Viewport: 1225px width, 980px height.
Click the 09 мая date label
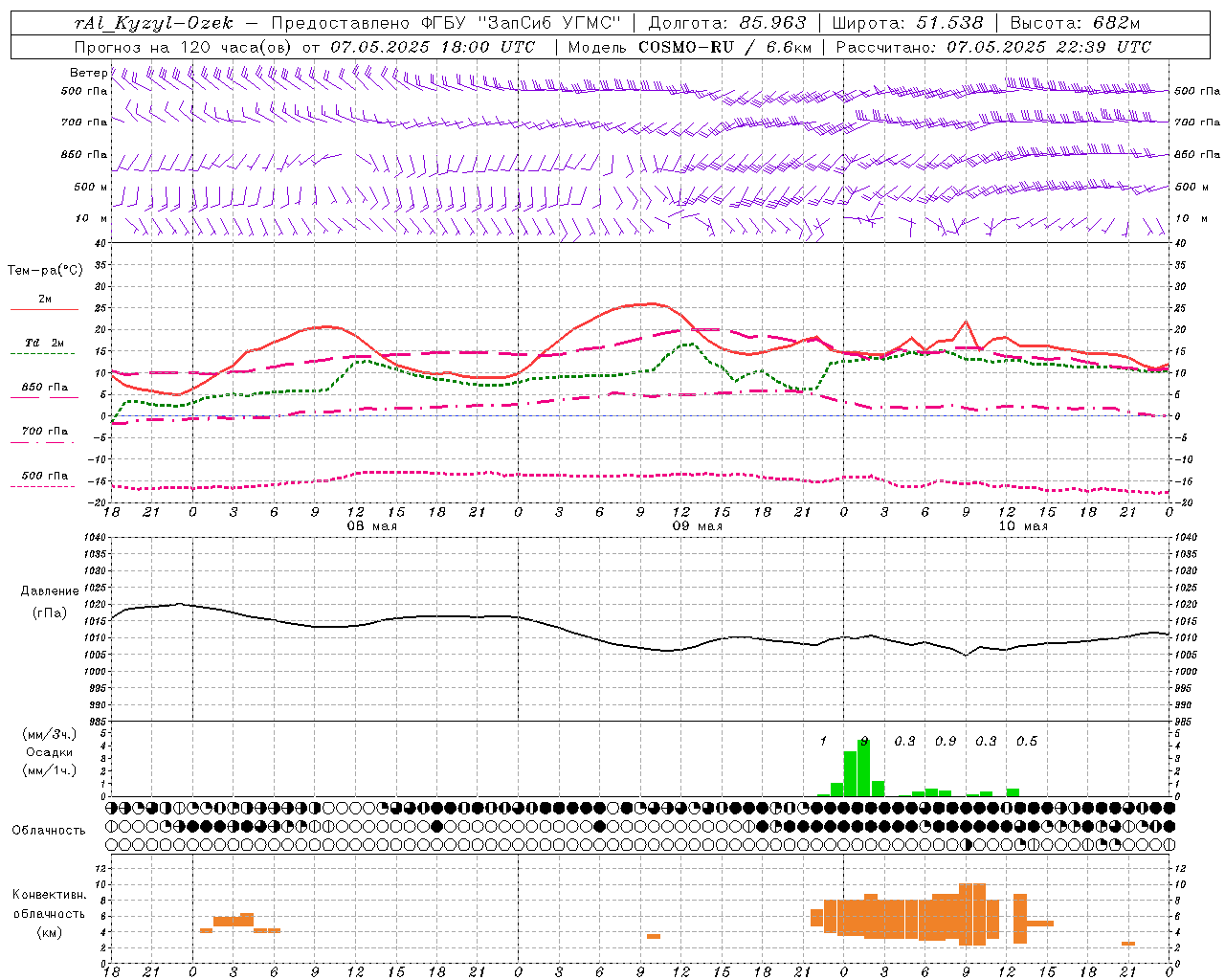(x=697, y=526)
